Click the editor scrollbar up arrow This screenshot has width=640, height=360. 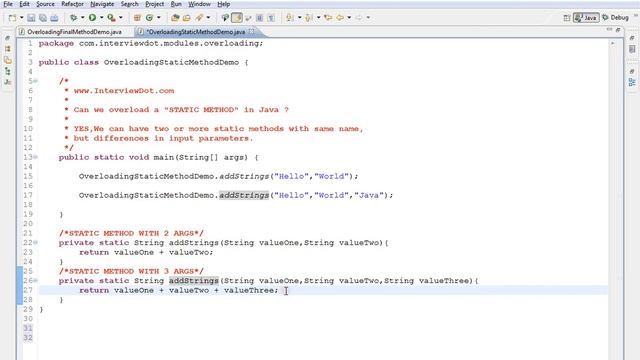tap(613, 43)
